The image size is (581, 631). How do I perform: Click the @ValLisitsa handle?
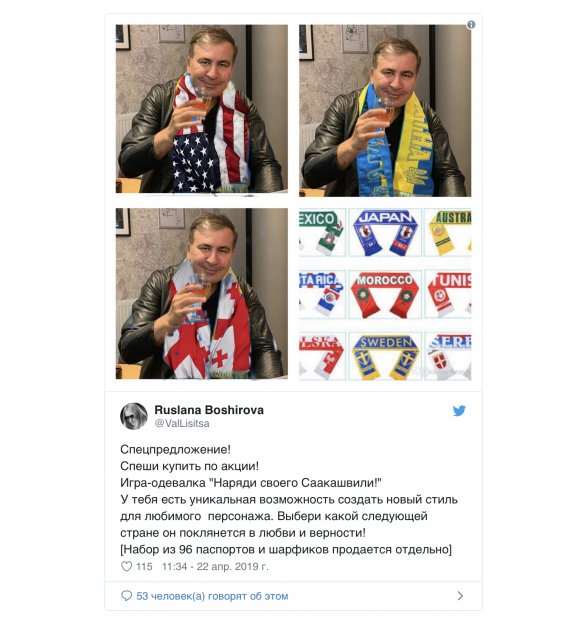(182, 423)
